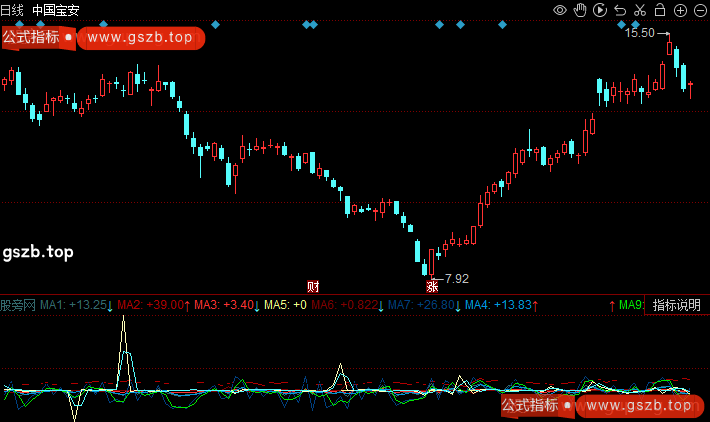
Task: Click the 股旁网 indicator name label
Action: tap(18, 305)
